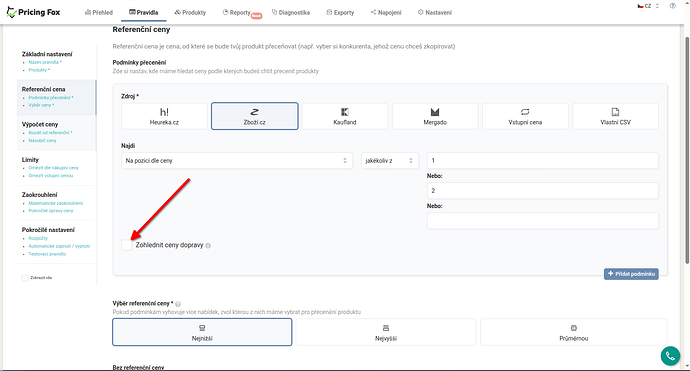The image size is (690, 371).
Task: Open the Napojení tab
Action: [x=386, y=12]
